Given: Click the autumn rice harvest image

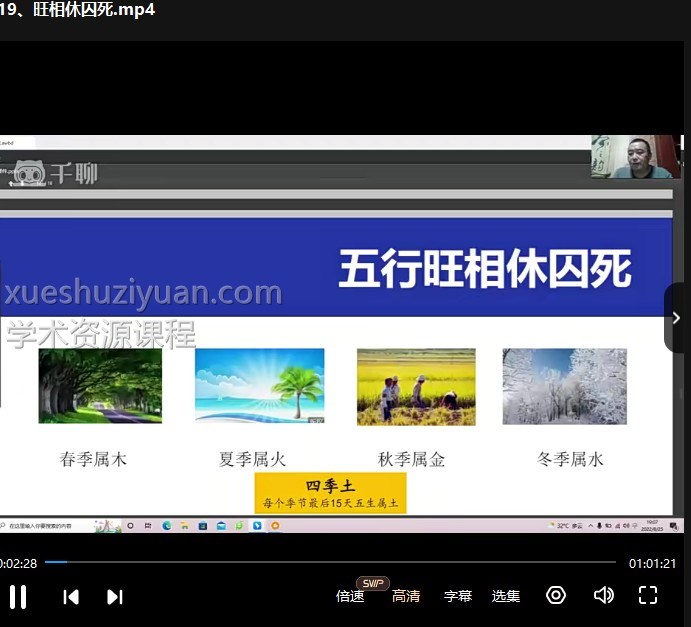Looking at the screenshot, I should [x=416, y=386].
